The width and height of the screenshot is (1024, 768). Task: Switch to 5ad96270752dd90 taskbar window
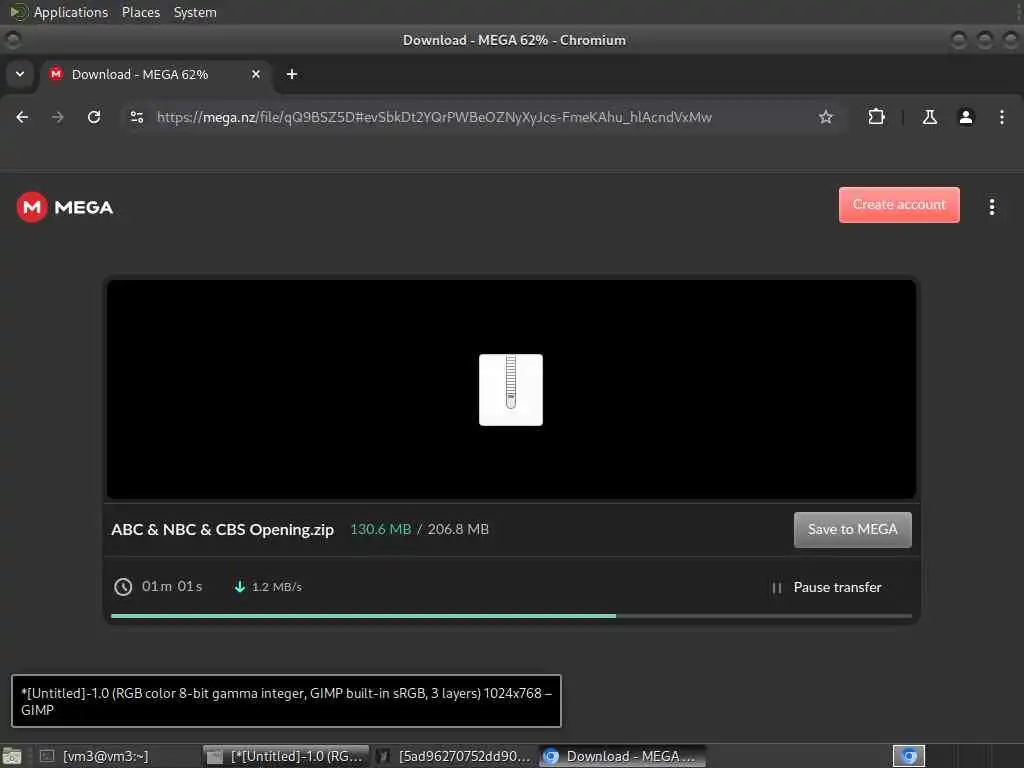pyautogui.click(x=455, y=756)
